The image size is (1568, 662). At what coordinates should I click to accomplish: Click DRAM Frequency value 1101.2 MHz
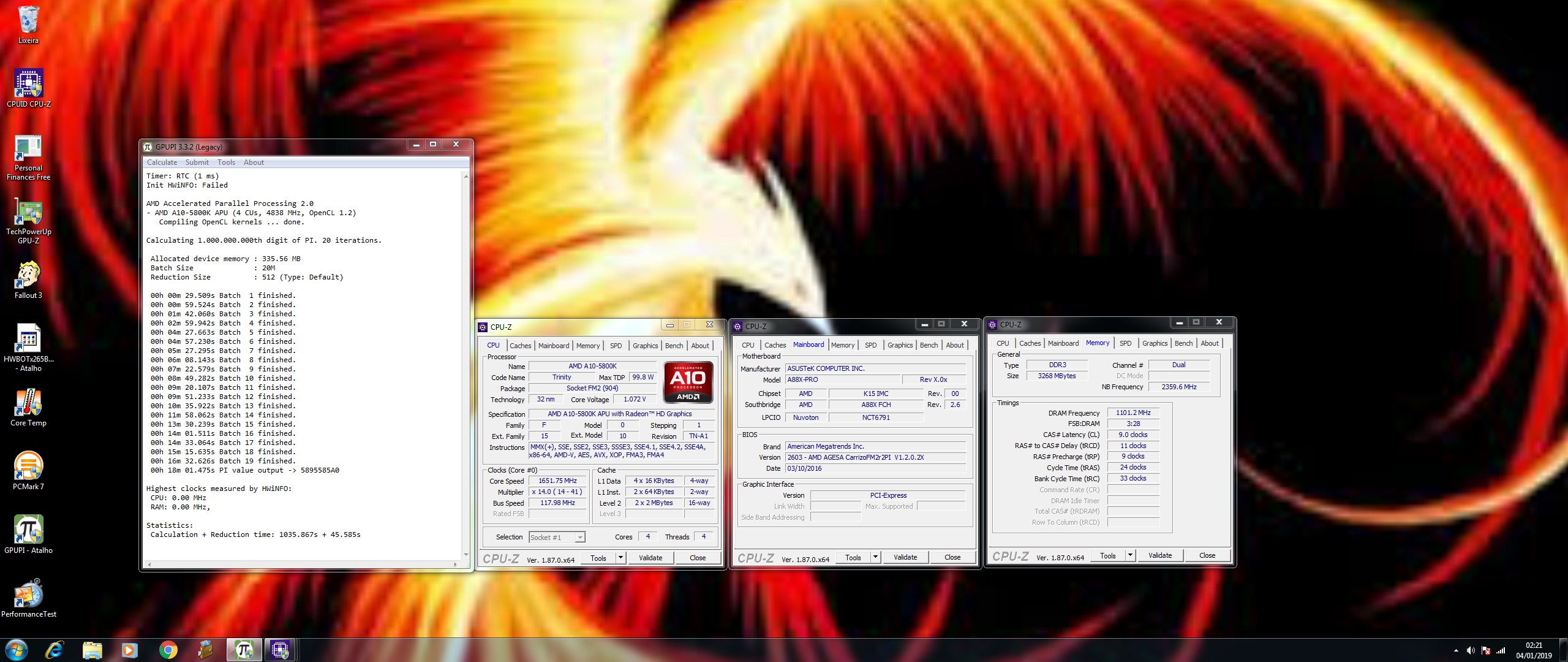point(1133,413)
